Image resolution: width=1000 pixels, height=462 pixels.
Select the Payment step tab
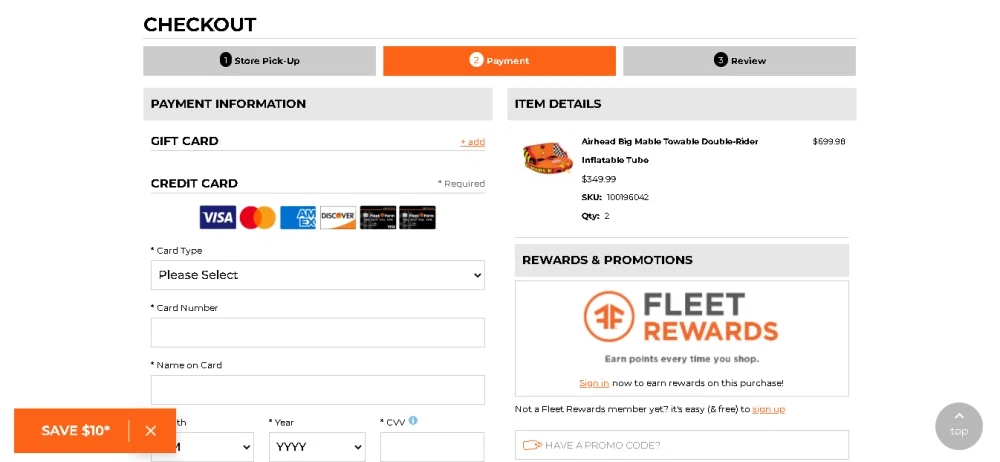click(x=499, y=61)
